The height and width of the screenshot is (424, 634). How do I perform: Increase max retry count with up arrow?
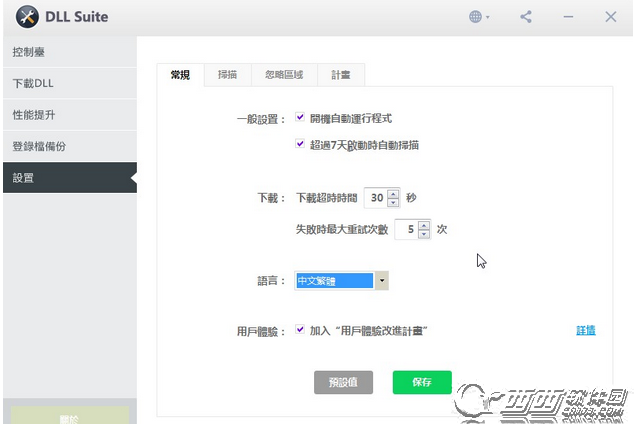click(x=424, y=225)
